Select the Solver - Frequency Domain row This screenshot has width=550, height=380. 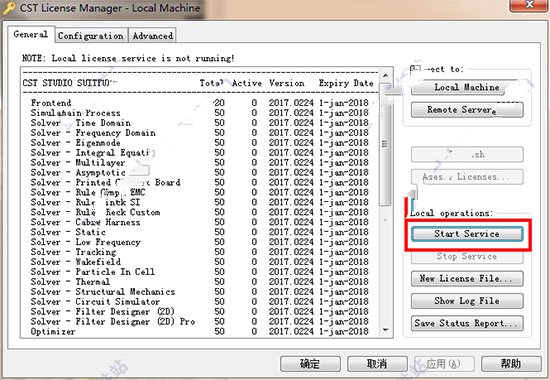[200, 133]
